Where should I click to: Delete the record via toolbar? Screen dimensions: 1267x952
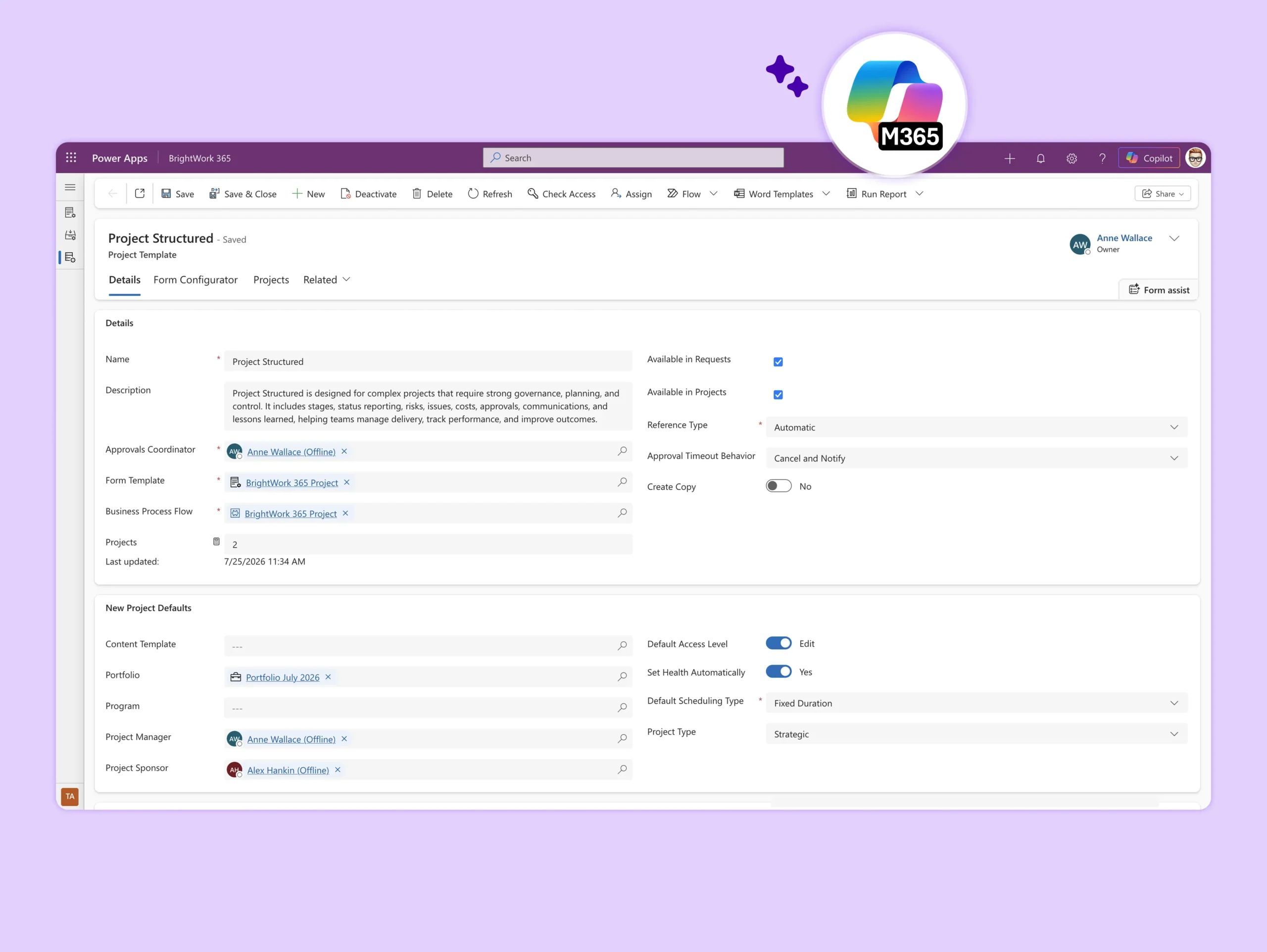[x=433, y=193]
